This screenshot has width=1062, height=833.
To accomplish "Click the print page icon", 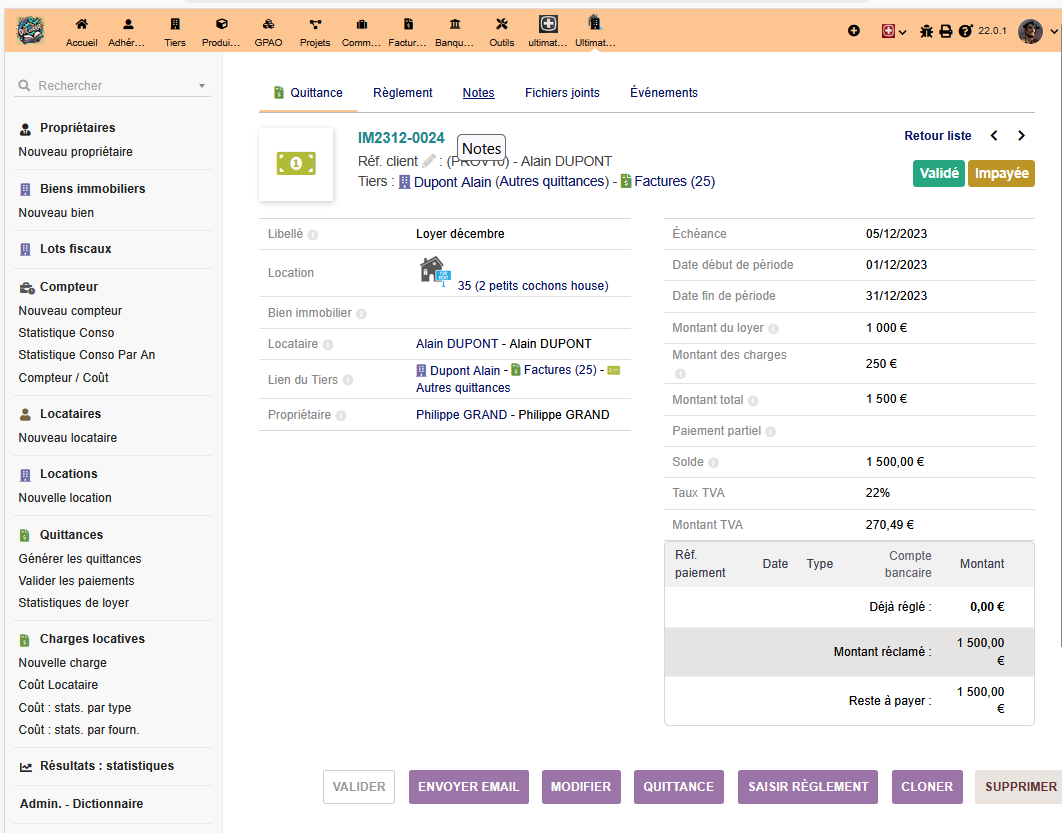I will pos(946,31).
